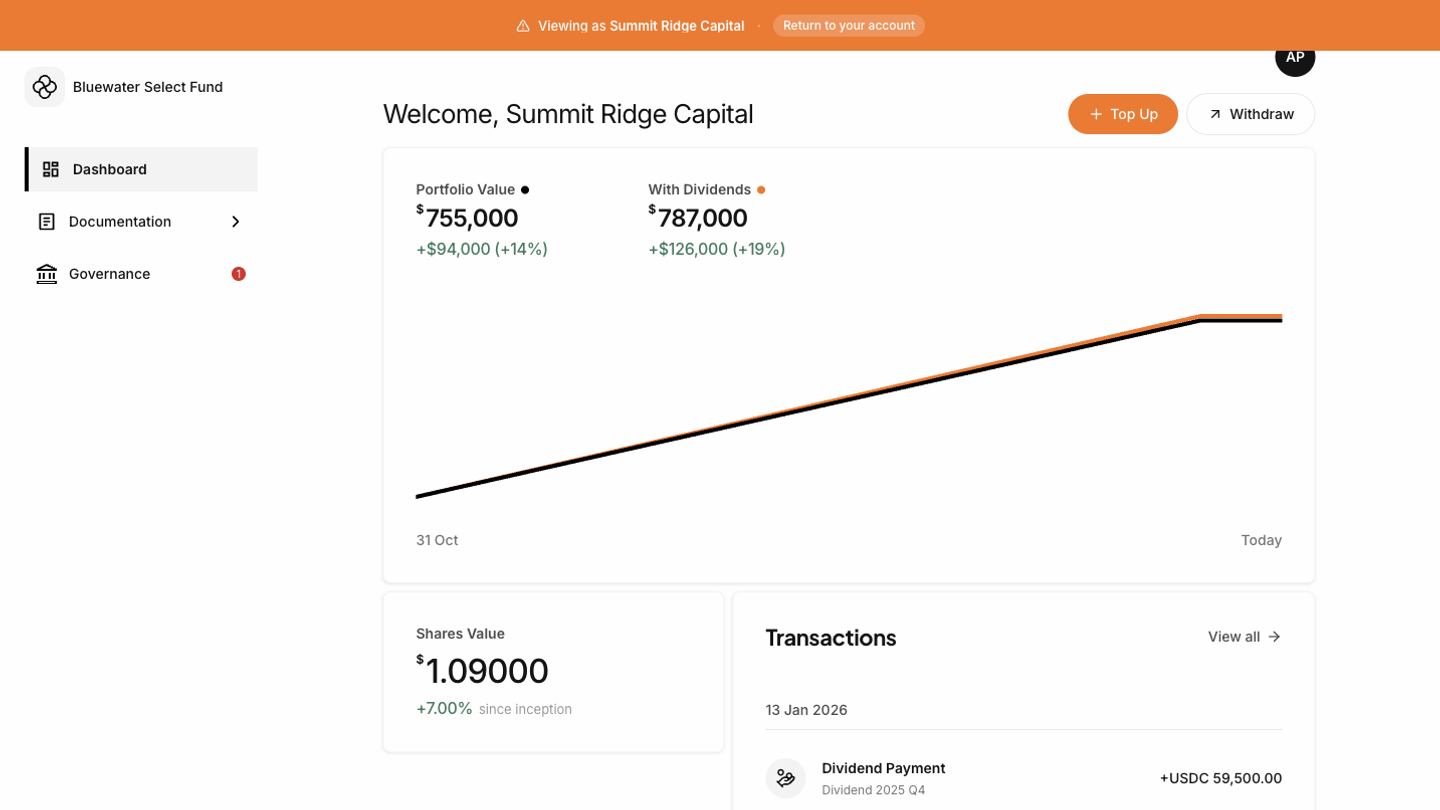Expand the Documentation chevron arrow
The image size is (1440, 810).
point(235,222)
